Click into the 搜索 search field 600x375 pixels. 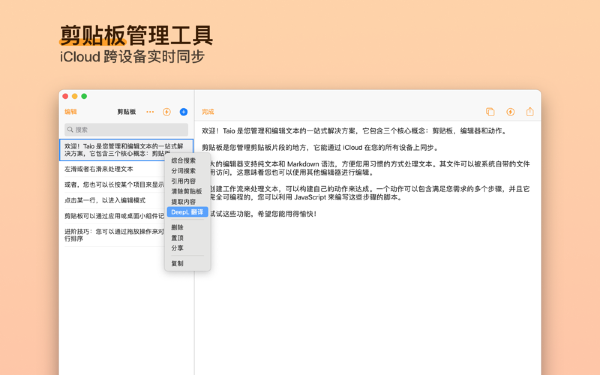[126, 130]
